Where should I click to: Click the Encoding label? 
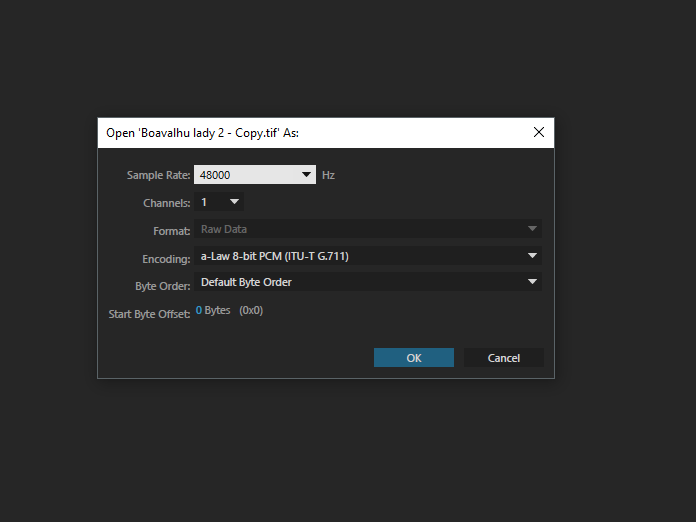coord(166,259)
